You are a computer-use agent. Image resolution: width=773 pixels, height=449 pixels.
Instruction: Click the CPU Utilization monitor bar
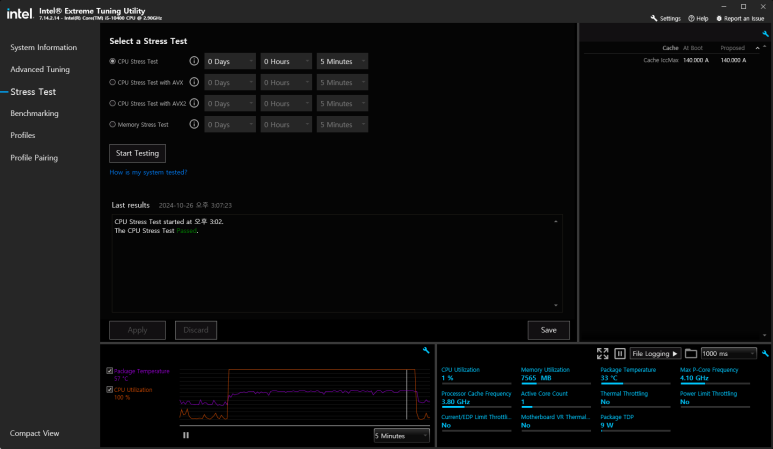coord(476,383)
